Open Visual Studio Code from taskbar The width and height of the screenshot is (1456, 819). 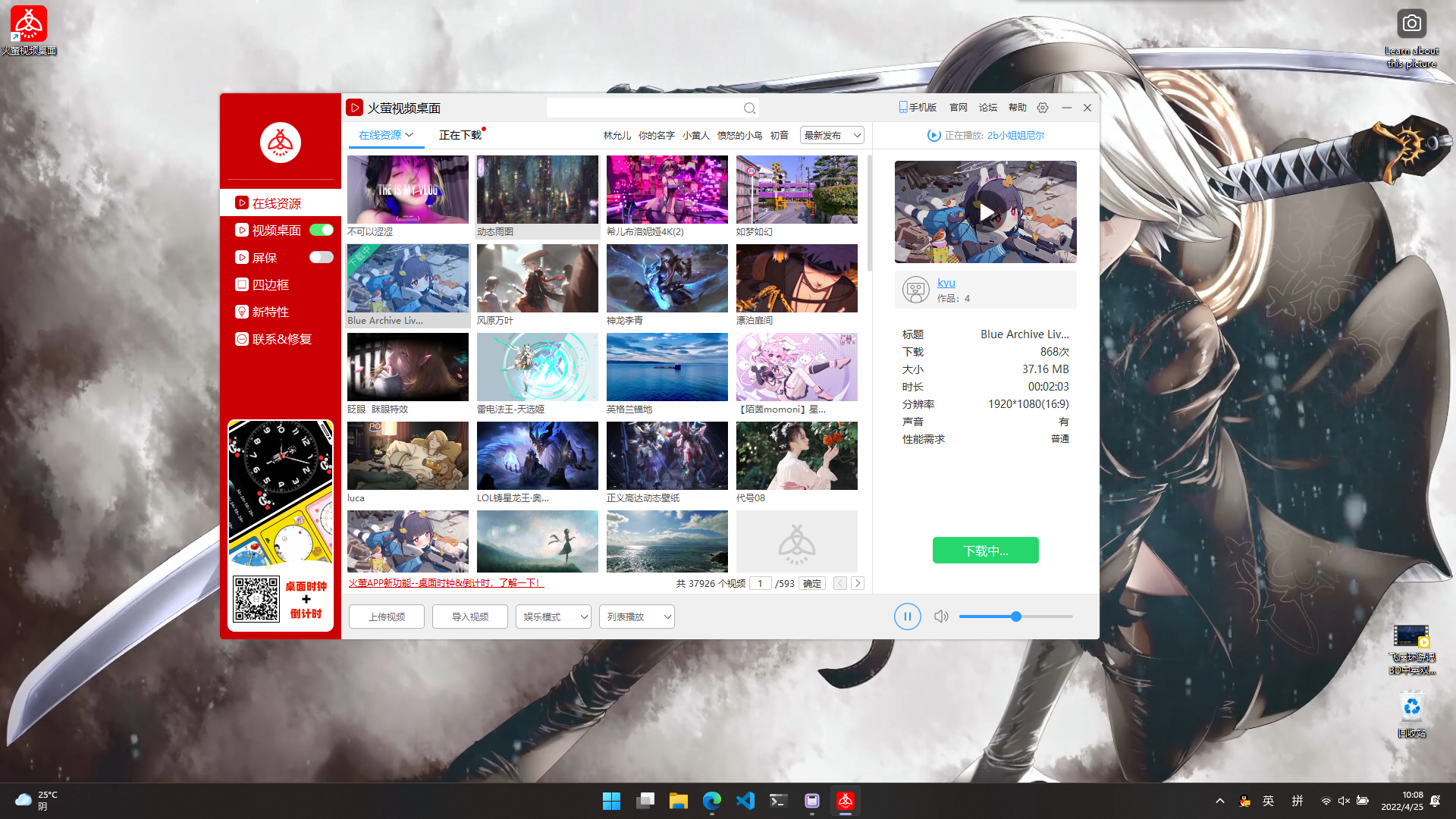(x=745, y=801)
